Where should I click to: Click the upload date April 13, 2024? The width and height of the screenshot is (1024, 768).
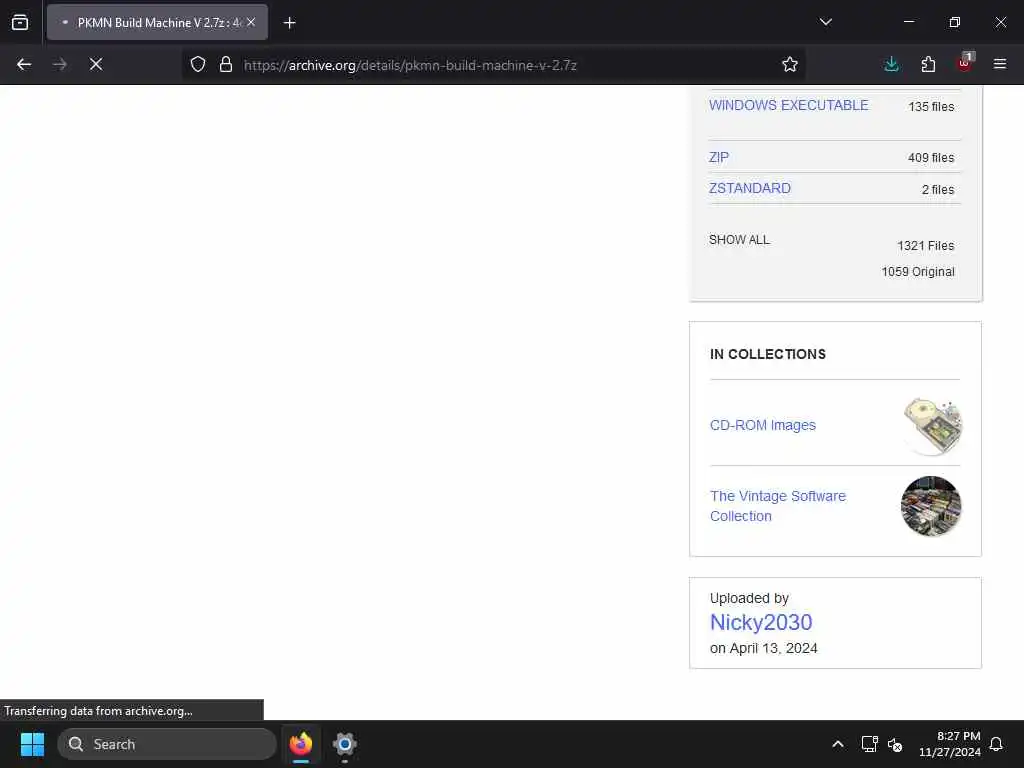coord(773,648)
